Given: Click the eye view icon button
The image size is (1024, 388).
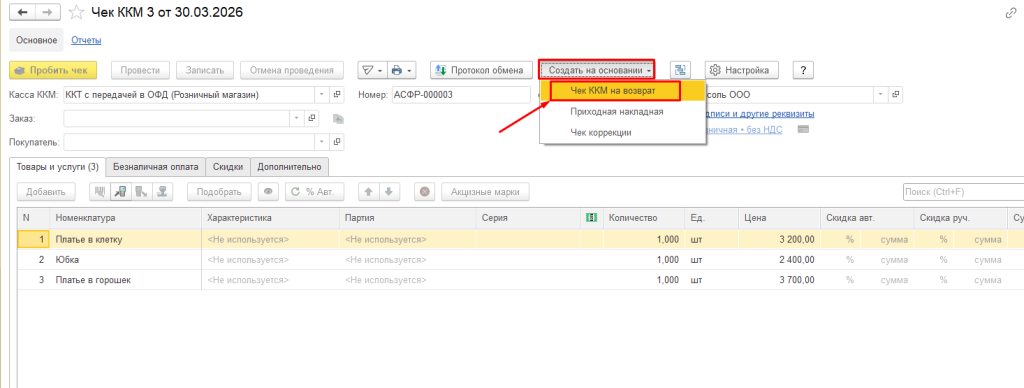Looking at the screenshot, I should point(268,192).
